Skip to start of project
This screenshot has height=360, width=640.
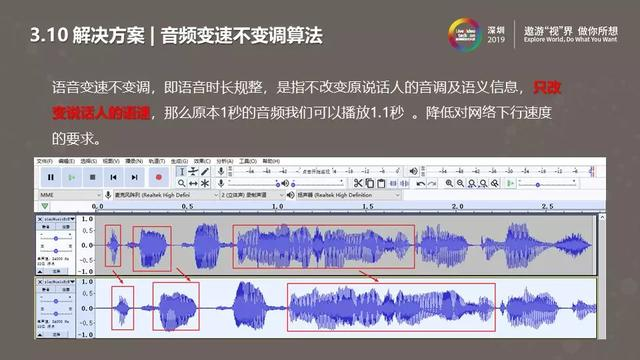pyautogui.click(x=113, y=177)
